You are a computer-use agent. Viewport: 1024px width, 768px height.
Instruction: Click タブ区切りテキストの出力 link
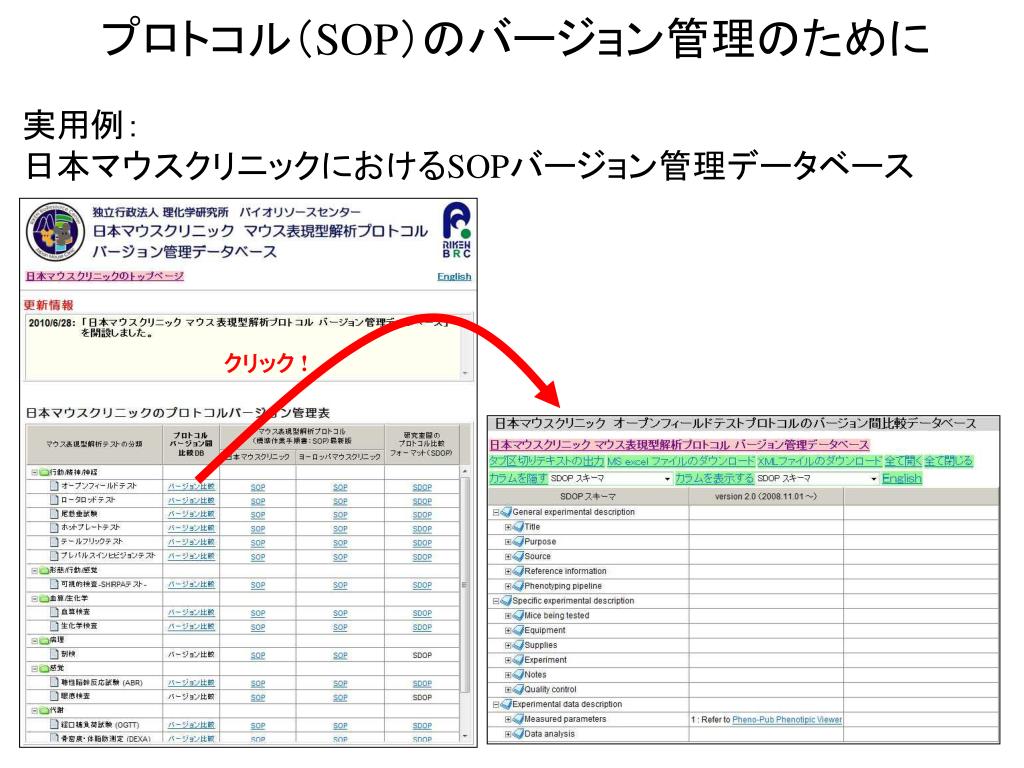click(547, 461)
